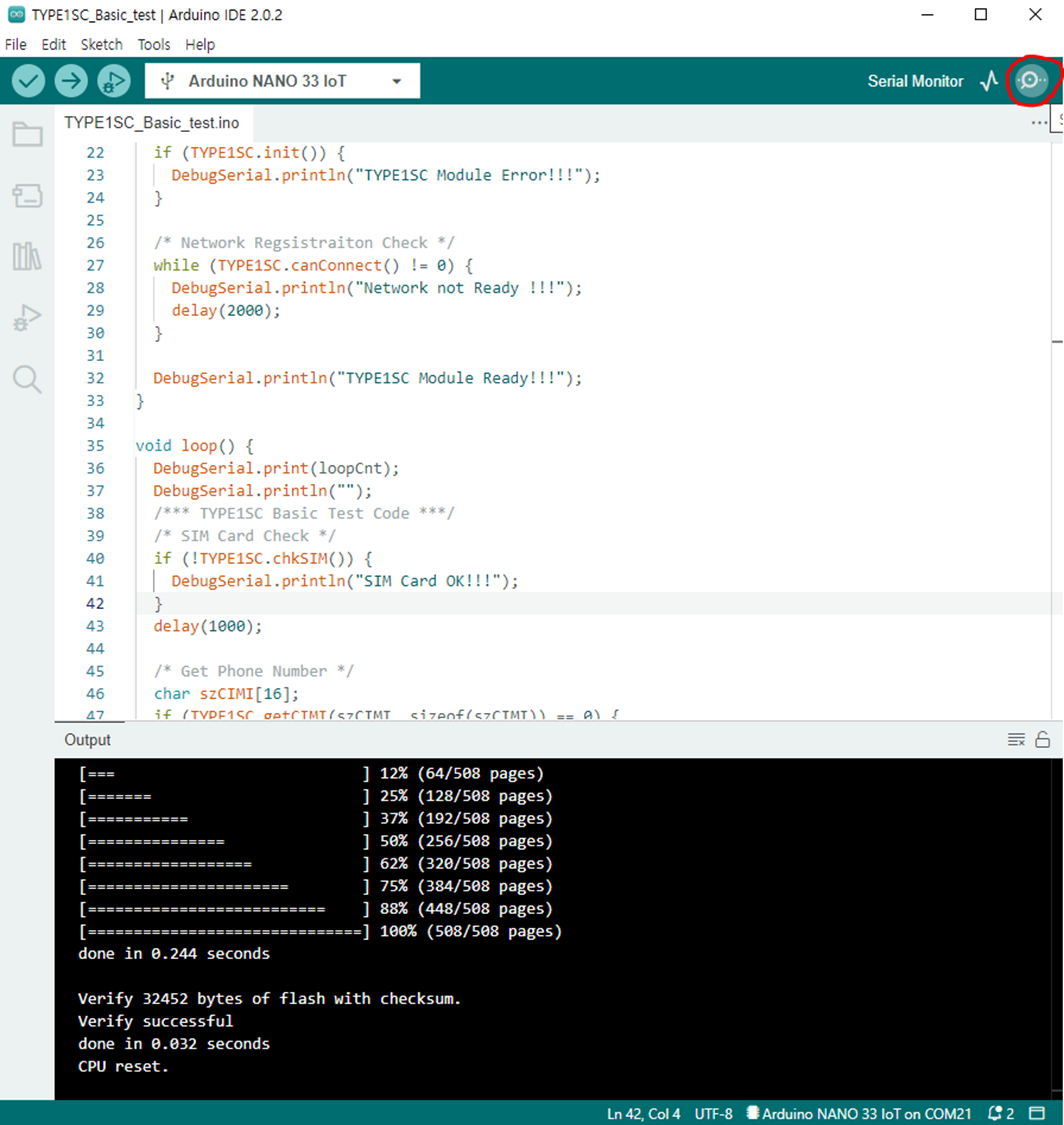Select the TYPE1SC_Basic_test.ino tab
This screenshot has height=1125, width=1064.
coord(152,123)
